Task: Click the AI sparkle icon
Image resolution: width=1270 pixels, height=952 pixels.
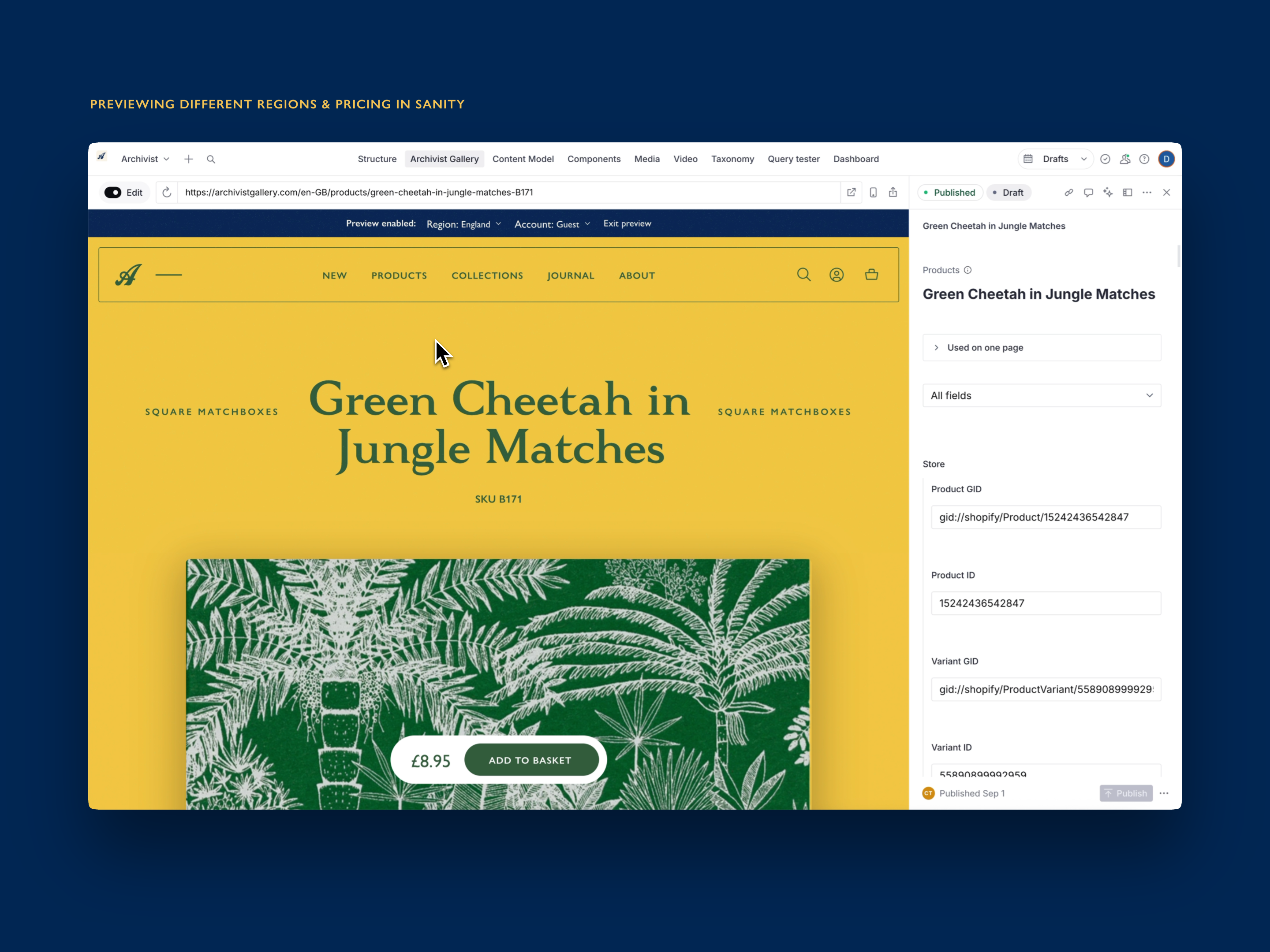Action: click(x=1108, y=192)
